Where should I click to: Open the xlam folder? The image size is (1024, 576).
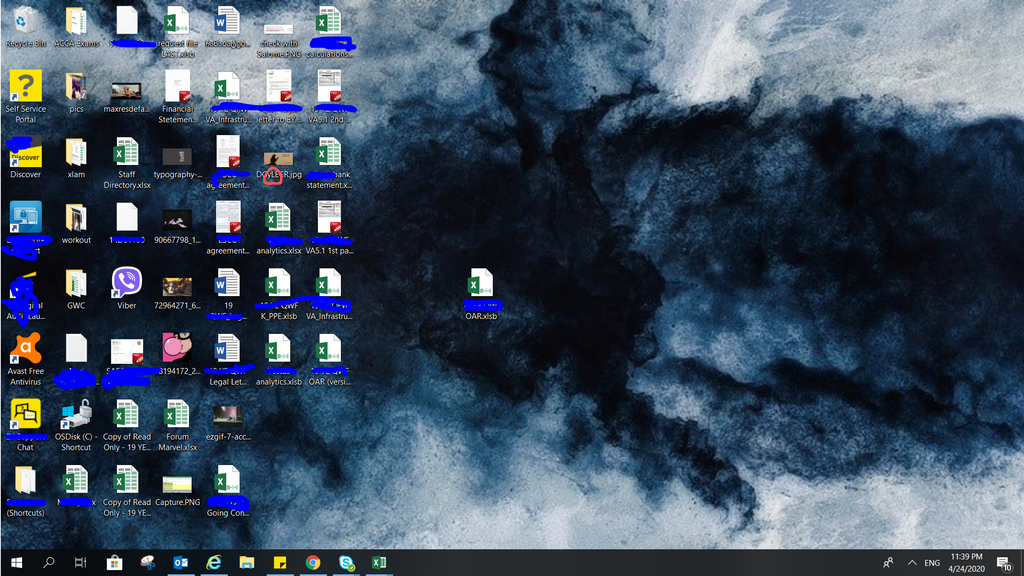[x=76, y=157]
